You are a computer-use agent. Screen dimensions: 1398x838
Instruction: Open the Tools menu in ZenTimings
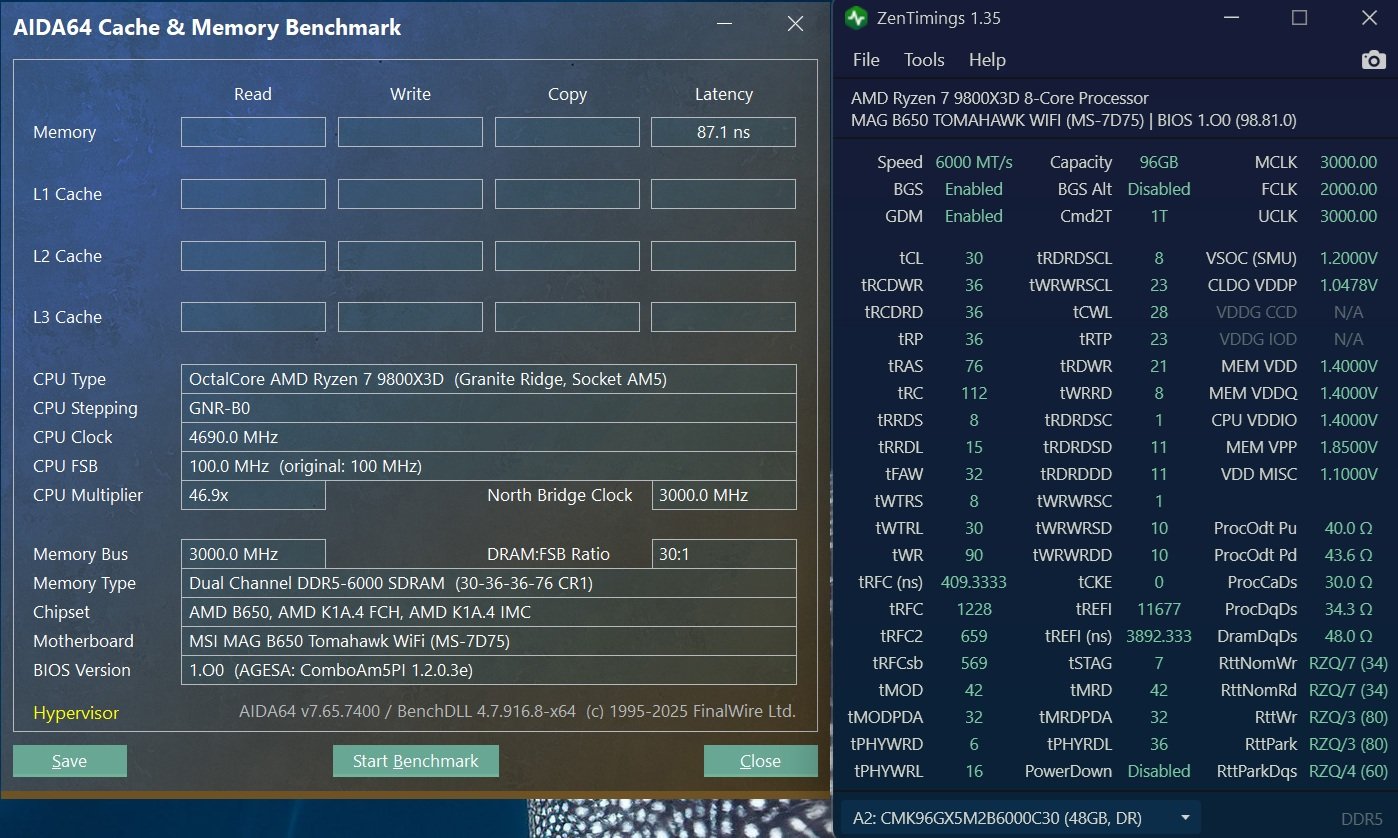(924, 60)
